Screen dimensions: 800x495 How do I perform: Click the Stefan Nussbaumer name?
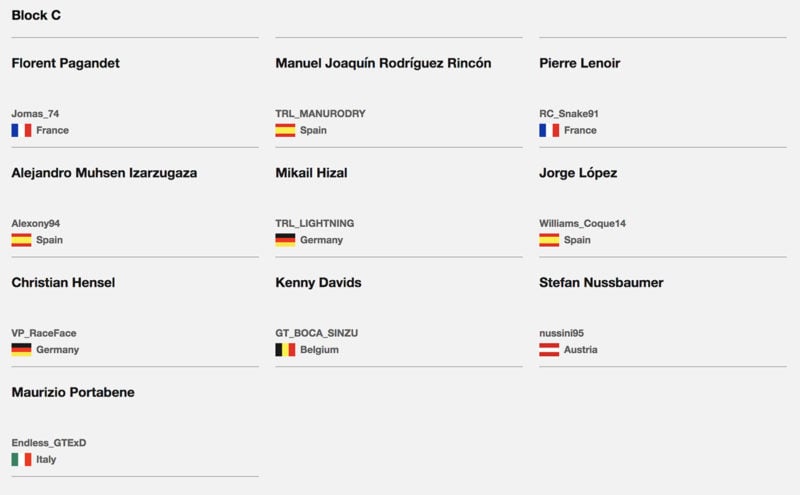601,283
